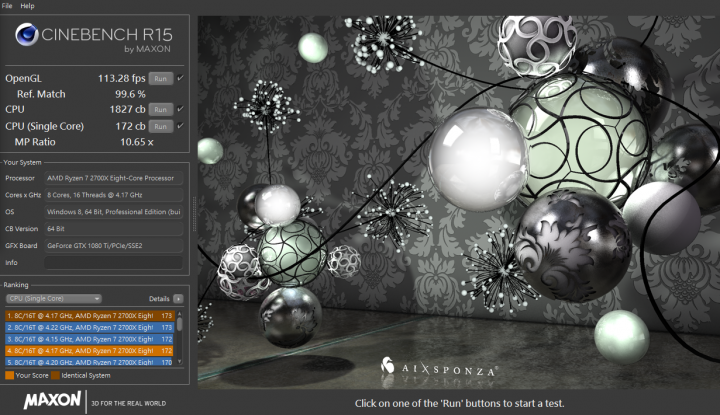The image size is (720, 415).
Task: Select ranking entry 4 scoring 172
Action: point(90,351)
